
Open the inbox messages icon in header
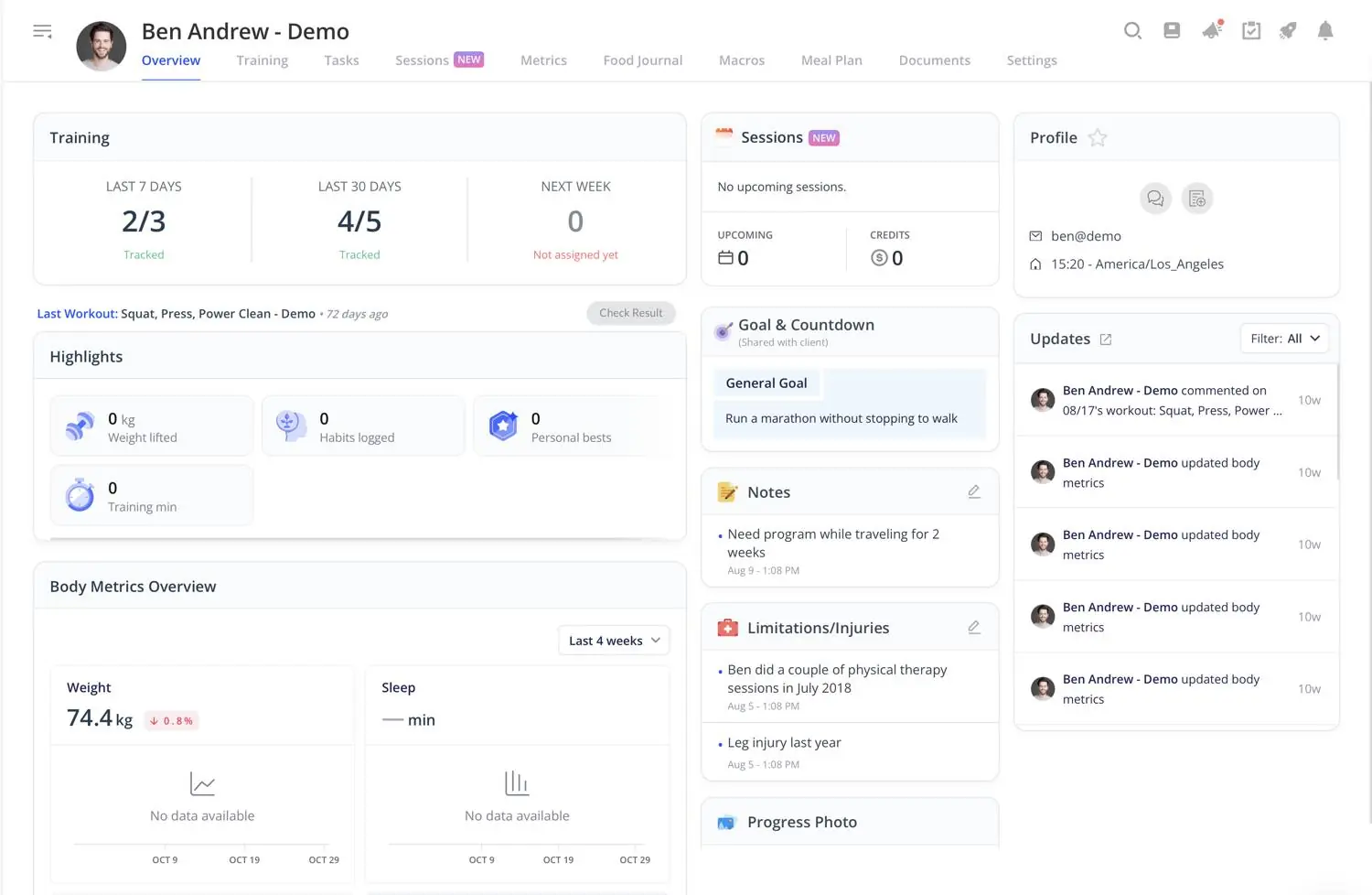click(1172, 31)
